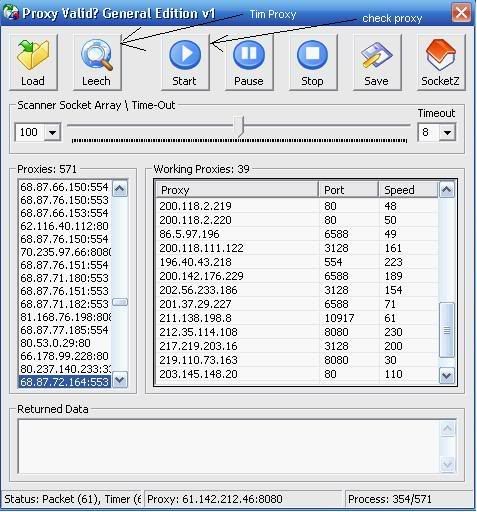Click the Proxies list scroll down arrow

(120, 380)
